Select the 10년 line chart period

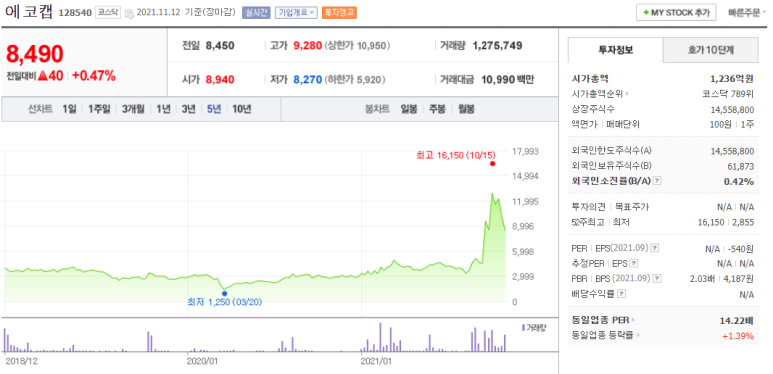tap(242, 109)
